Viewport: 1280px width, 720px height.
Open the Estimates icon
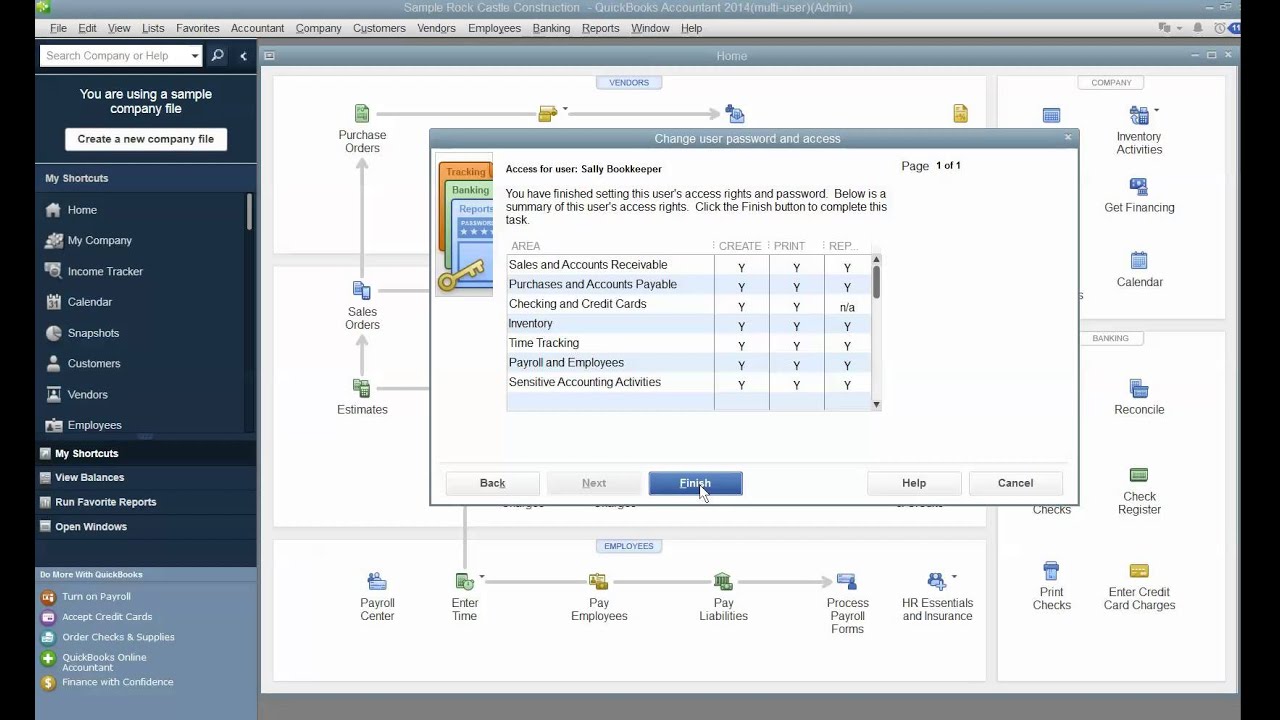click(x=362, y=388)
